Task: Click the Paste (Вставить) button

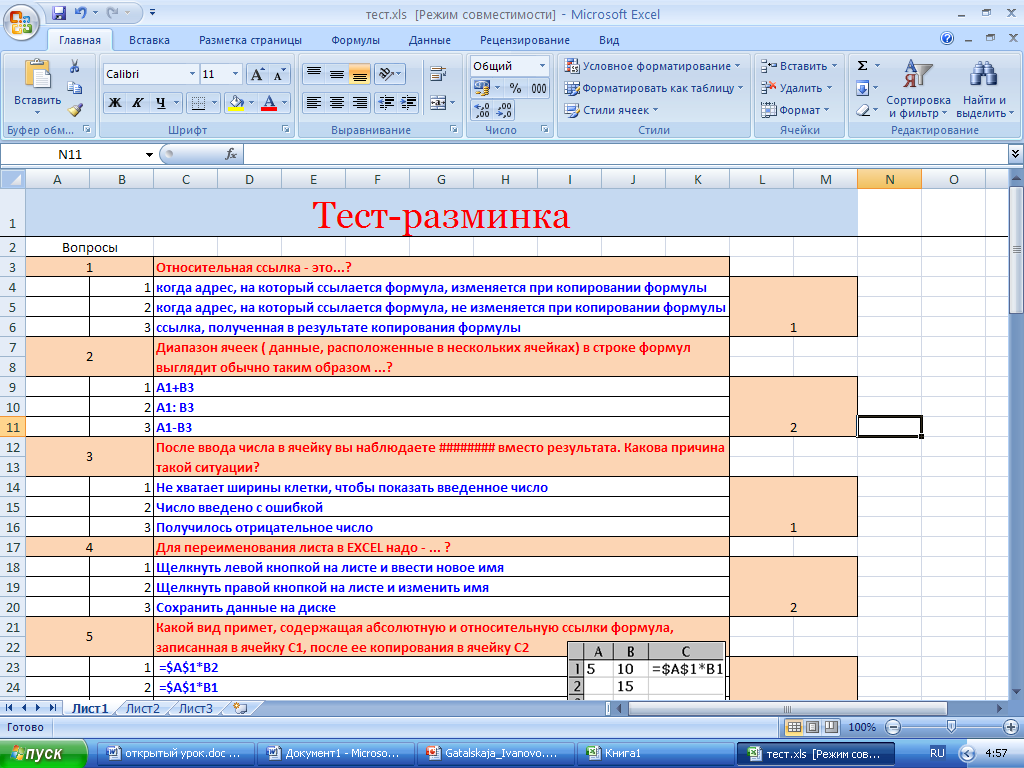Action: point(37,86)
